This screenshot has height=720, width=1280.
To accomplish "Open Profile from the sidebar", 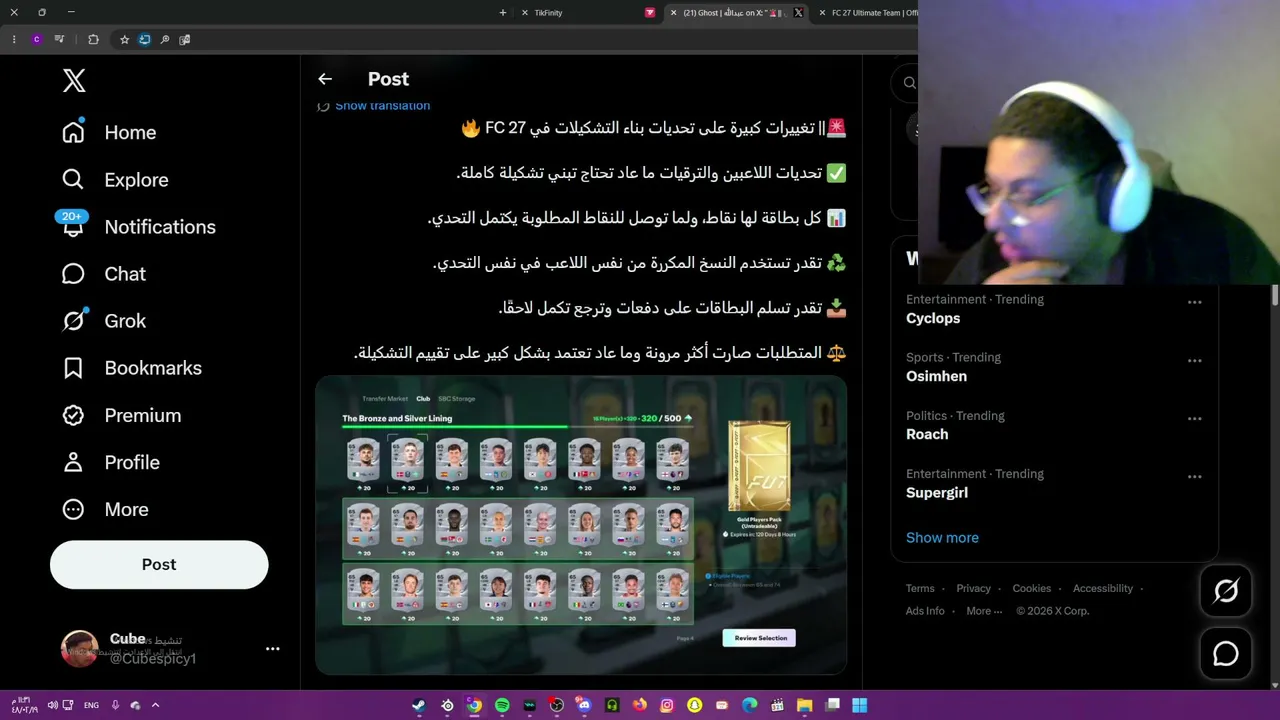I will 110,462.
